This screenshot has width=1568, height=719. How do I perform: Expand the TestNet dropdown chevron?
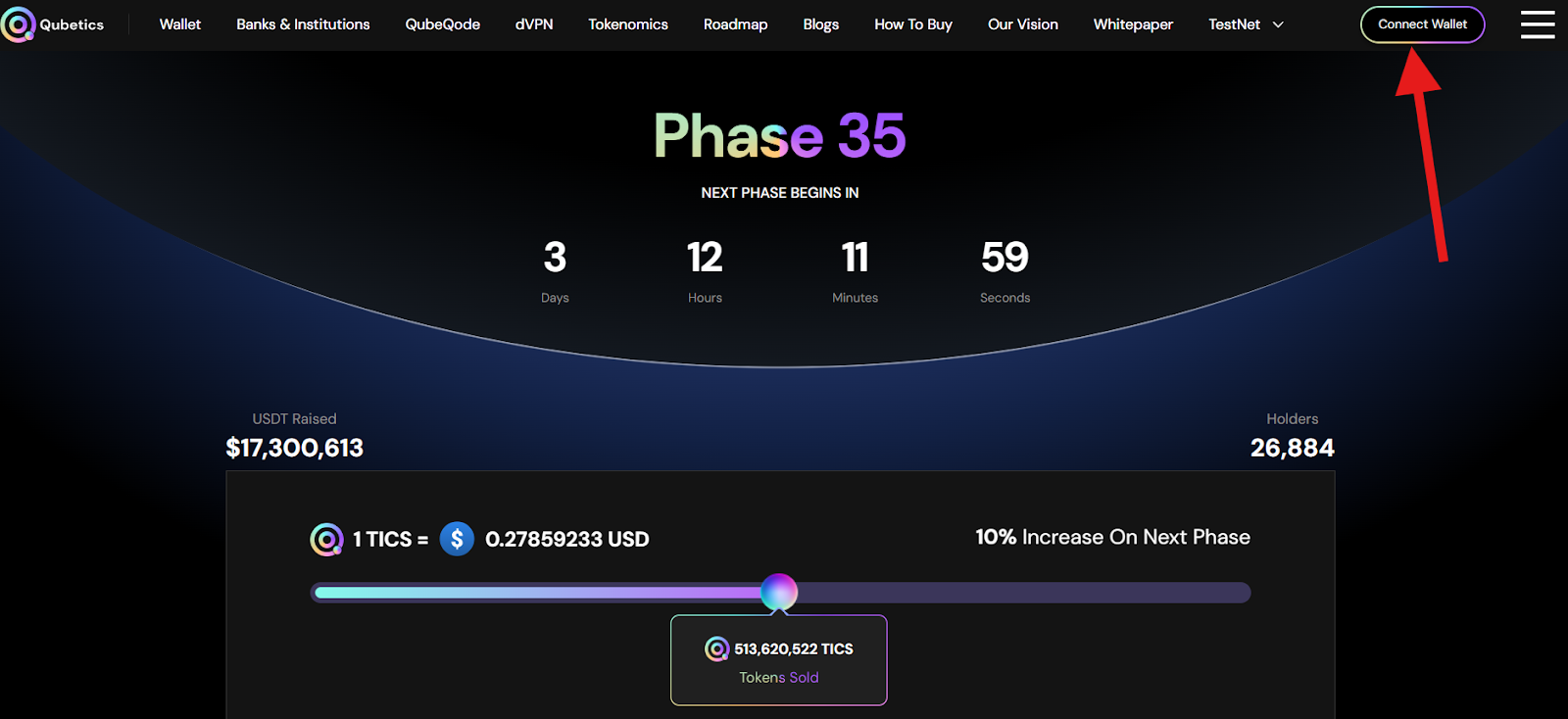pos(1278,24)
